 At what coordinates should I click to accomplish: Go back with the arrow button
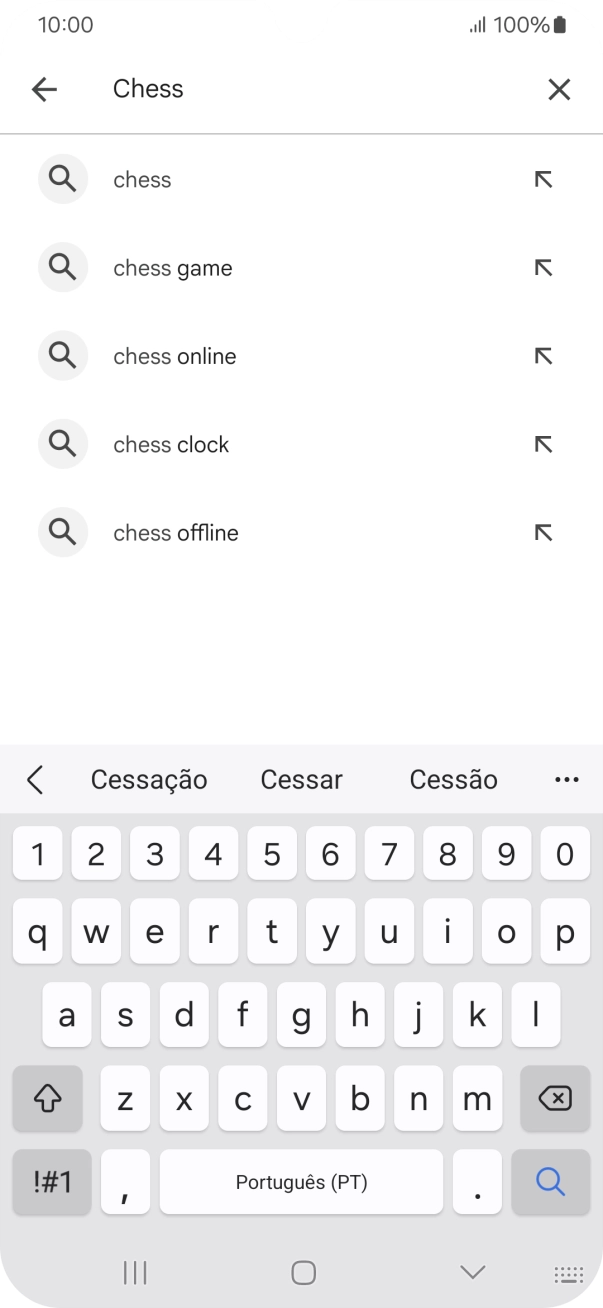coord(44,89)
